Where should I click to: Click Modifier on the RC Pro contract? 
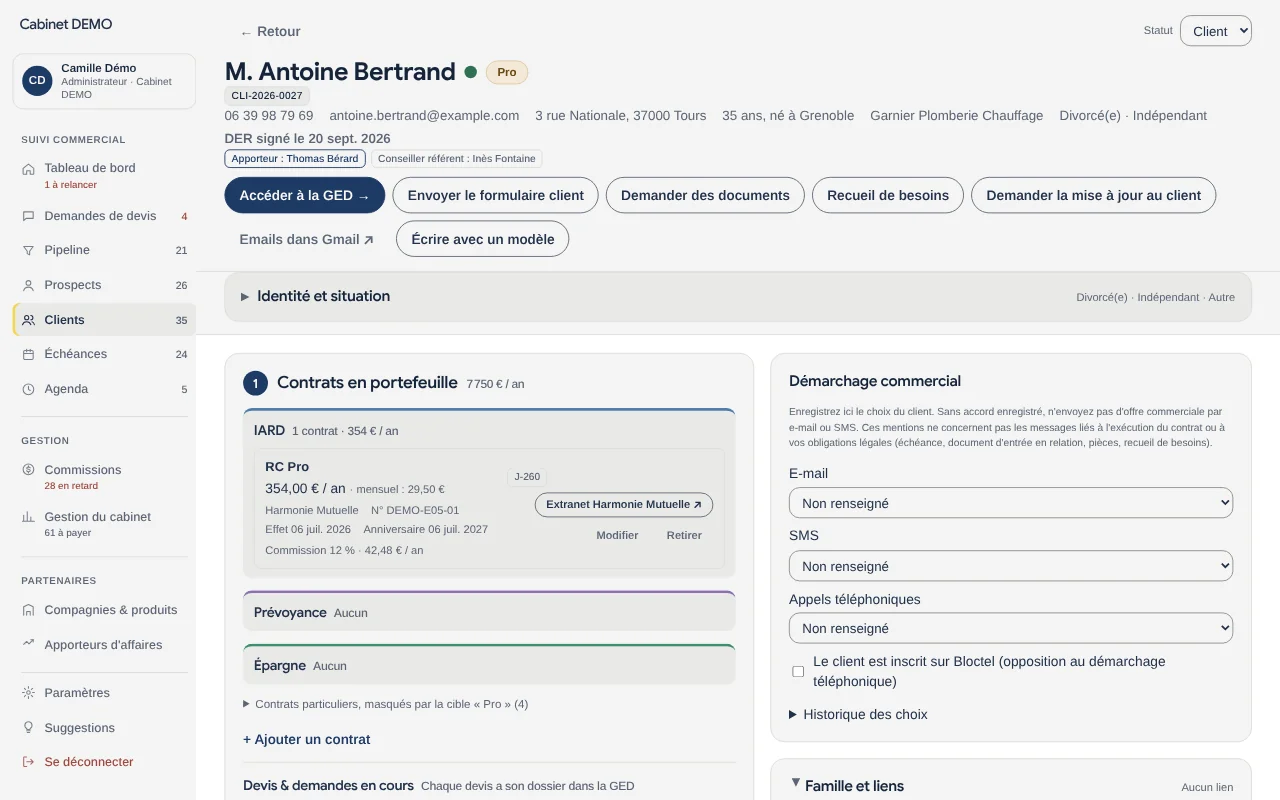point(617,535)
